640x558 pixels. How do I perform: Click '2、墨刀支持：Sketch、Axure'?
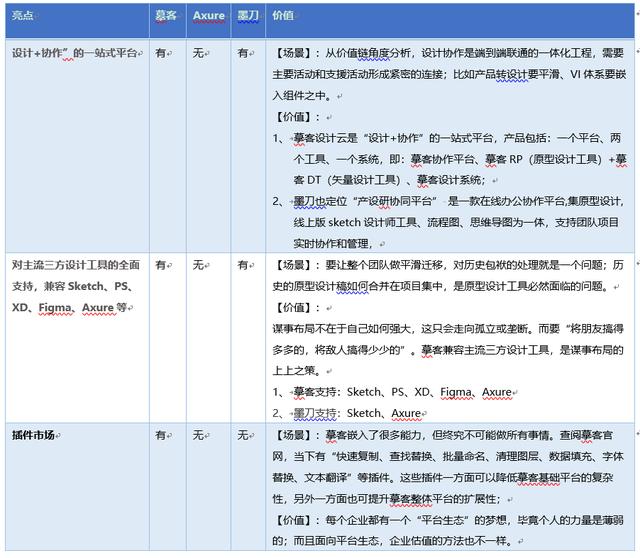click(347, 413)
